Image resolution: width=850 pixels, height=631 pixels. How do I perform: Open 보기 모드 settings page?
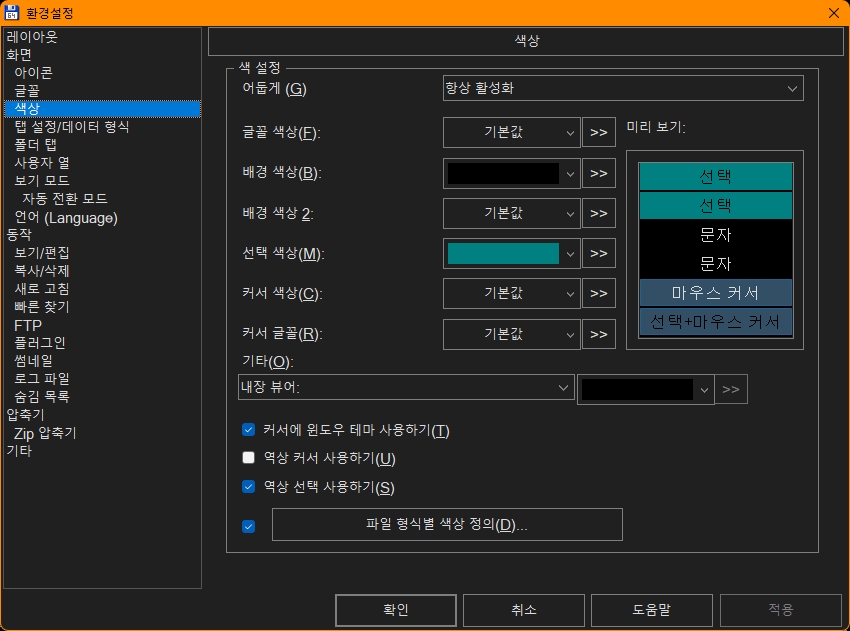click(x=42, y=181)
